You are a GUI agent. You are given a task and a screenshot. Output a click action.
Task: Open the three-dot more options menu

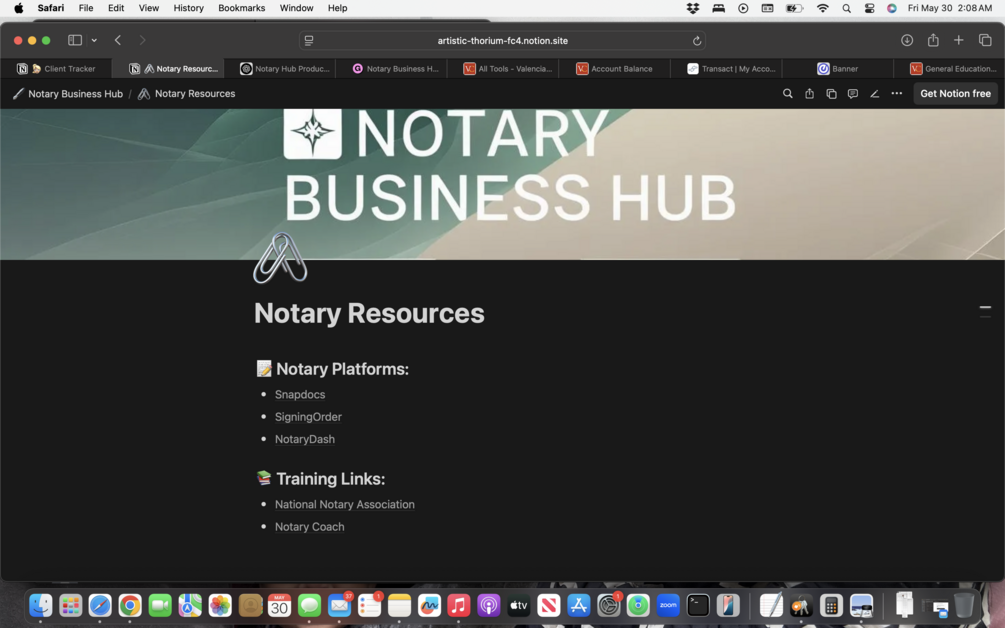[x=896, y=94]
